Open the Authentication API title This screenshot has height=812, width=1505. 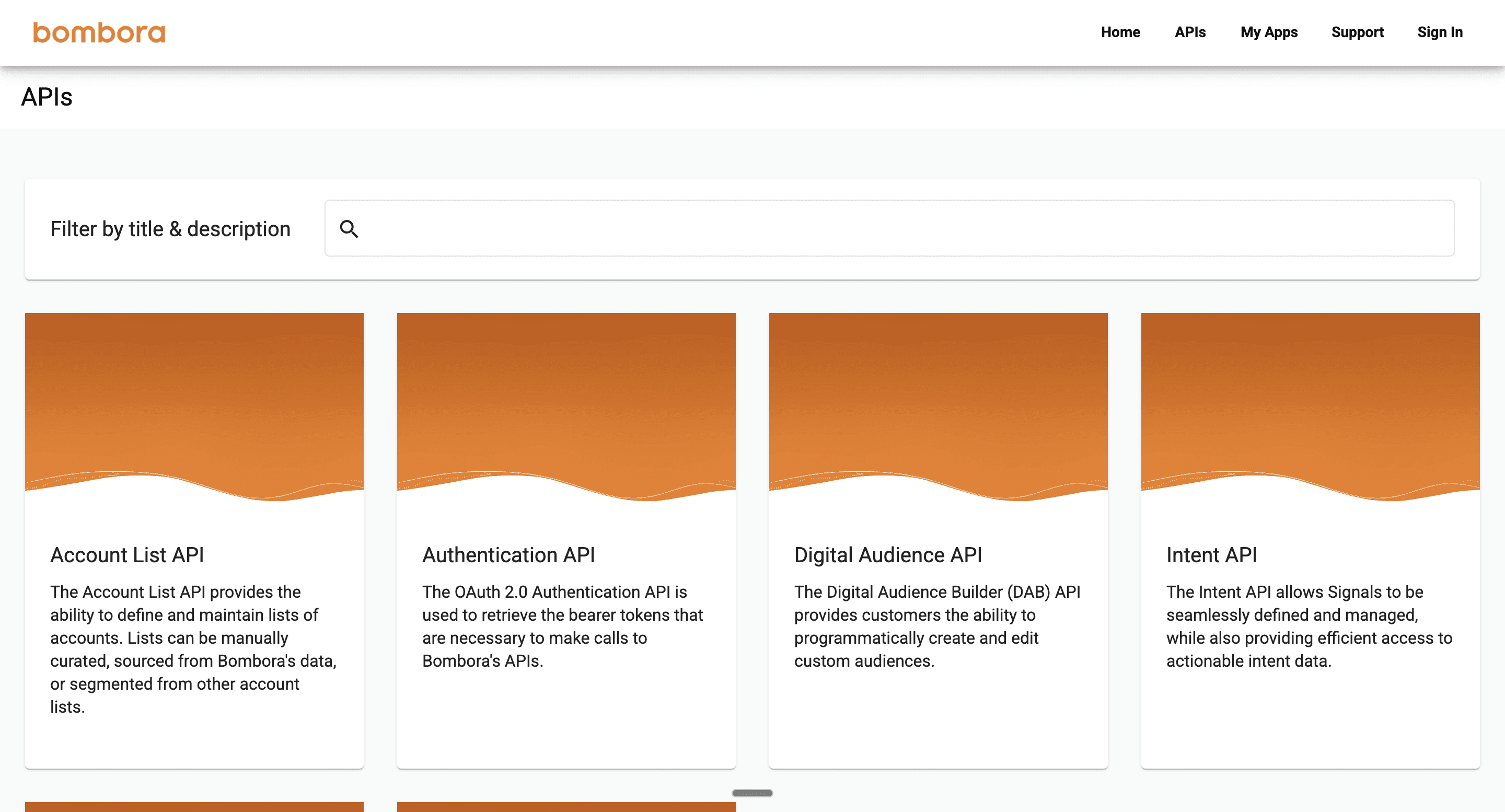(x=508, y=554)
